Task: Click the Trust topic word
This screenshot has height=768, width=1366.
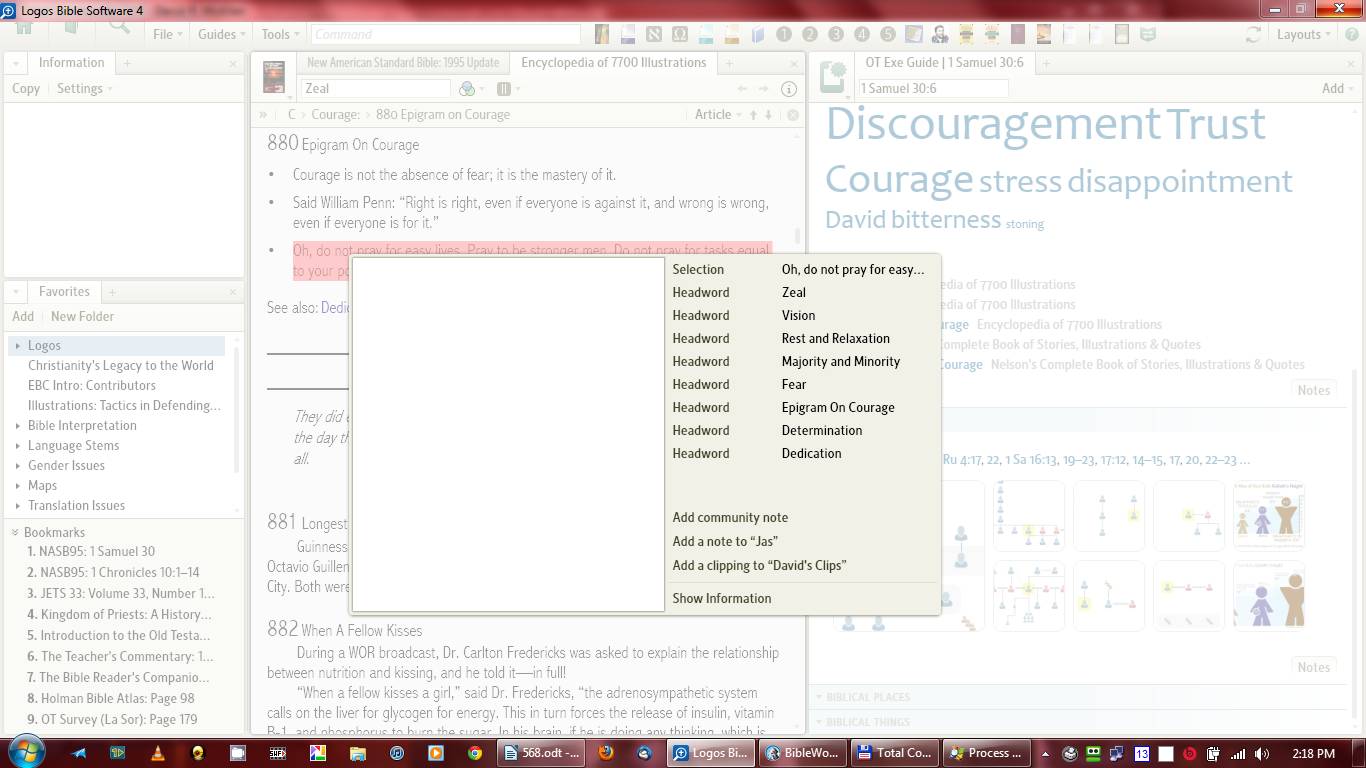Action: tap(1216, 124)
